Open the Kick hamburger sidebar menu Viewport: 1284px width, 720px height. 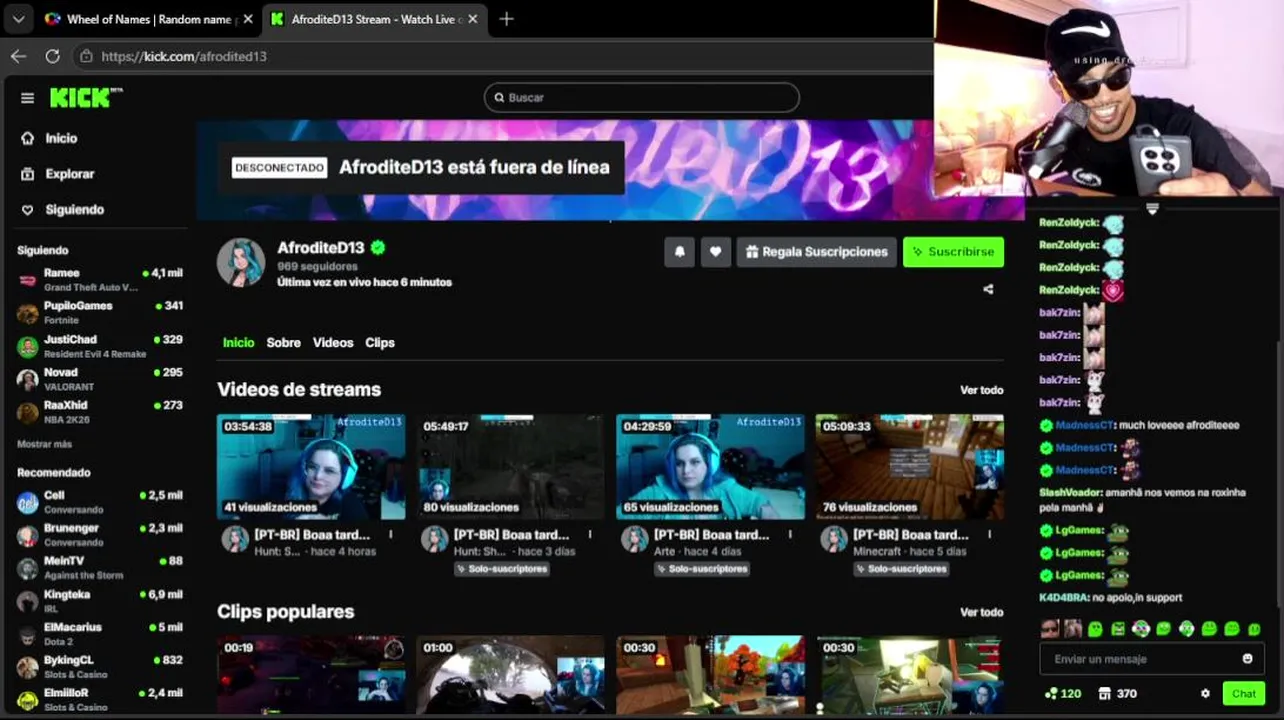coord(27,98)
